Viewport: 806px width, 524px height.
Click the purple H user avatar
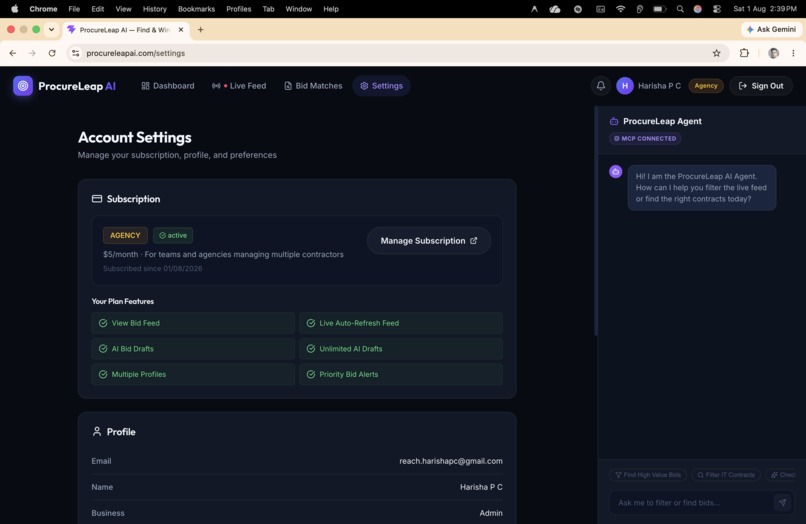pyautogui.click(x=625, y=86)
